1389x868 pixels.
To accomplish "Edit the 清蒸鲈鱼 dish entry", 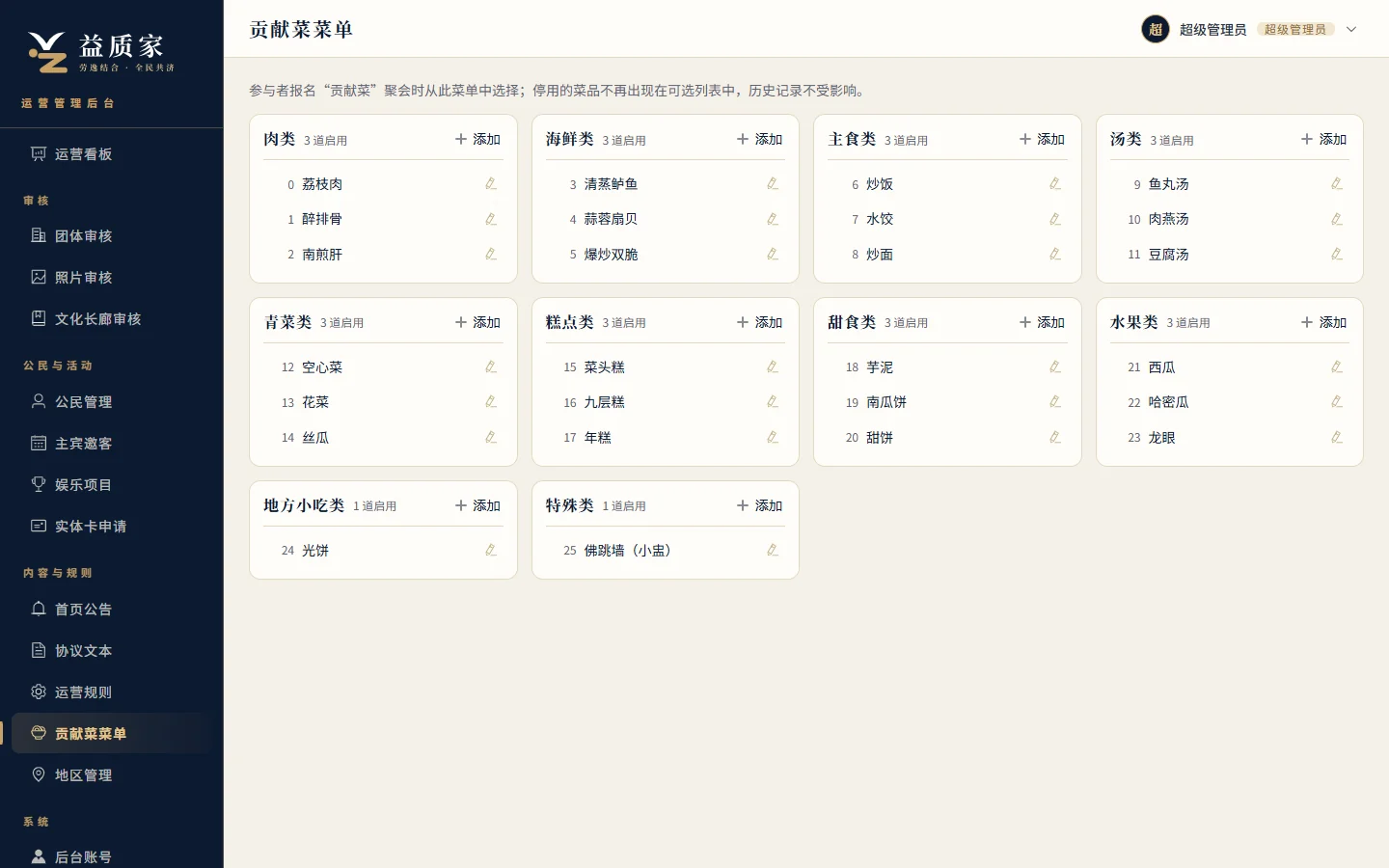I will [773, 183].
